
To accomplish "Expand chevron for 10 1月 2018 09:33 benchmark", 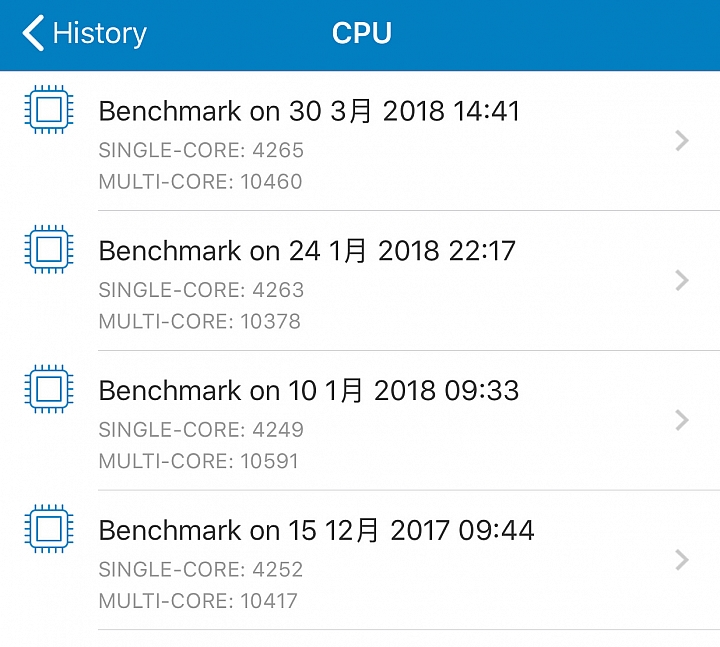I will [682, 420].
